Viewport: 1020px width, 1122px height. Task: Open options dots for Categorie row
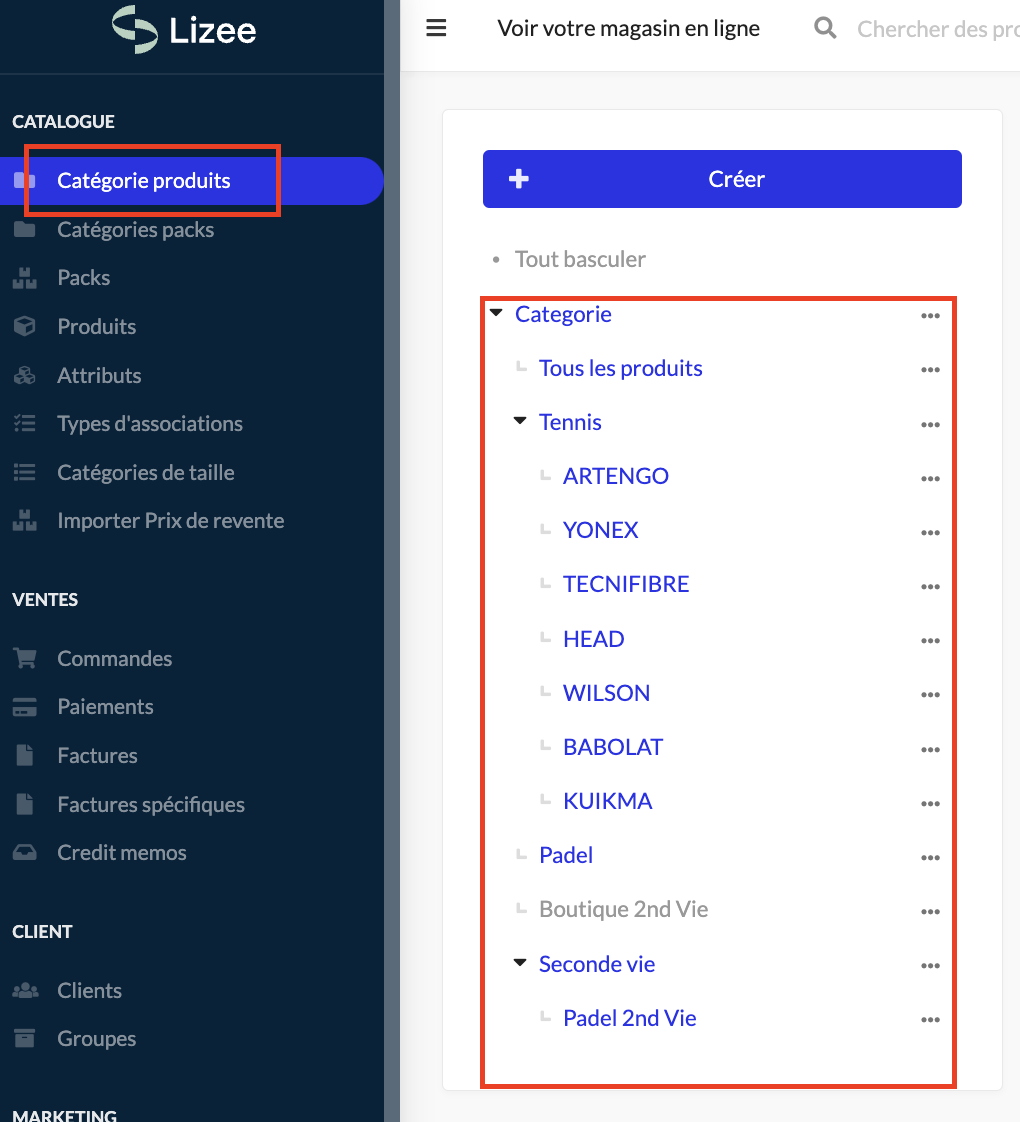(930, 316)
